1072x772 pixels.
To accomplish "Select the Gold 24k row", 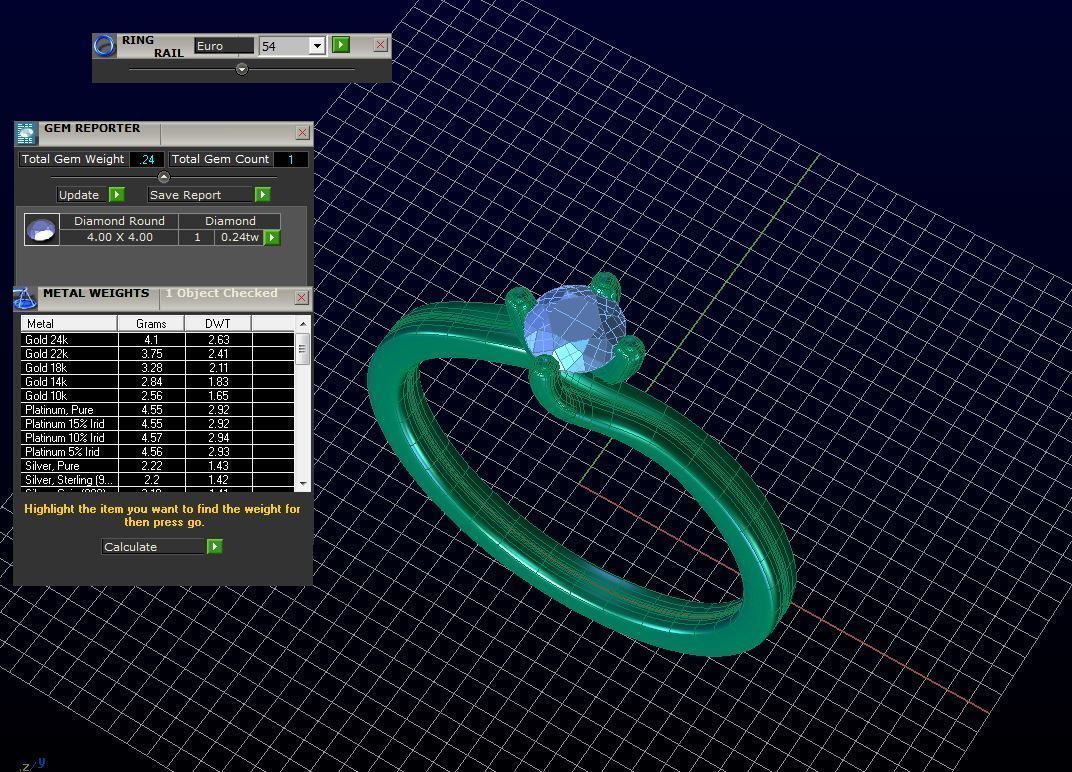I will point(158,340).
